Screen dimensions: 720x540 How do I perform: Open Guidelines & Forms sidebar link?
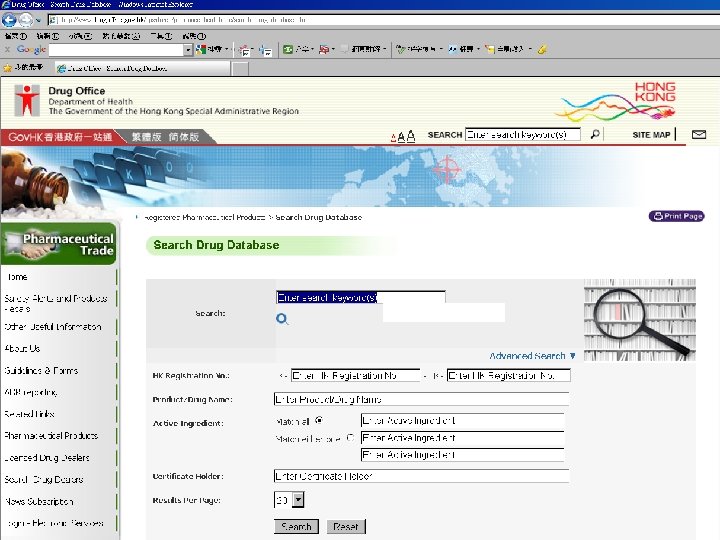(41, 371)
